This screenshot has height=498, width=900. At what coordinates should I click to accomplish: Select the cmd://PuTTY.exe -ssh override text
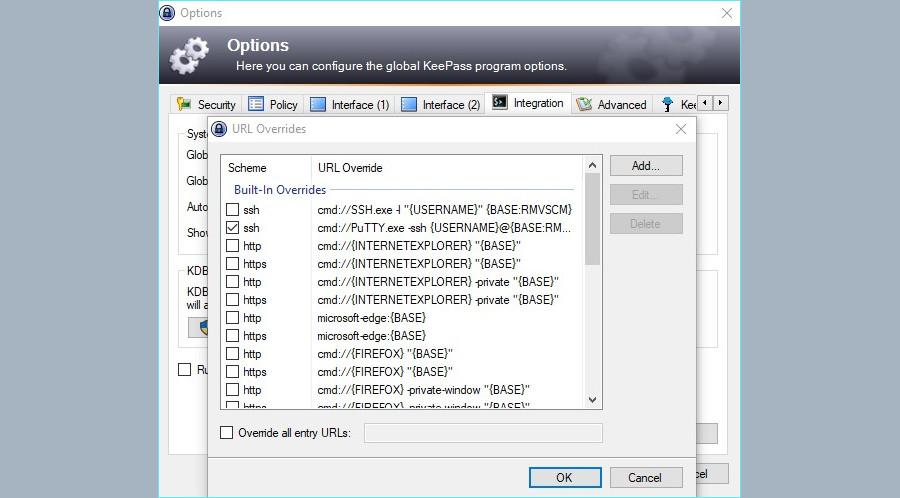[x=444, y=228]
